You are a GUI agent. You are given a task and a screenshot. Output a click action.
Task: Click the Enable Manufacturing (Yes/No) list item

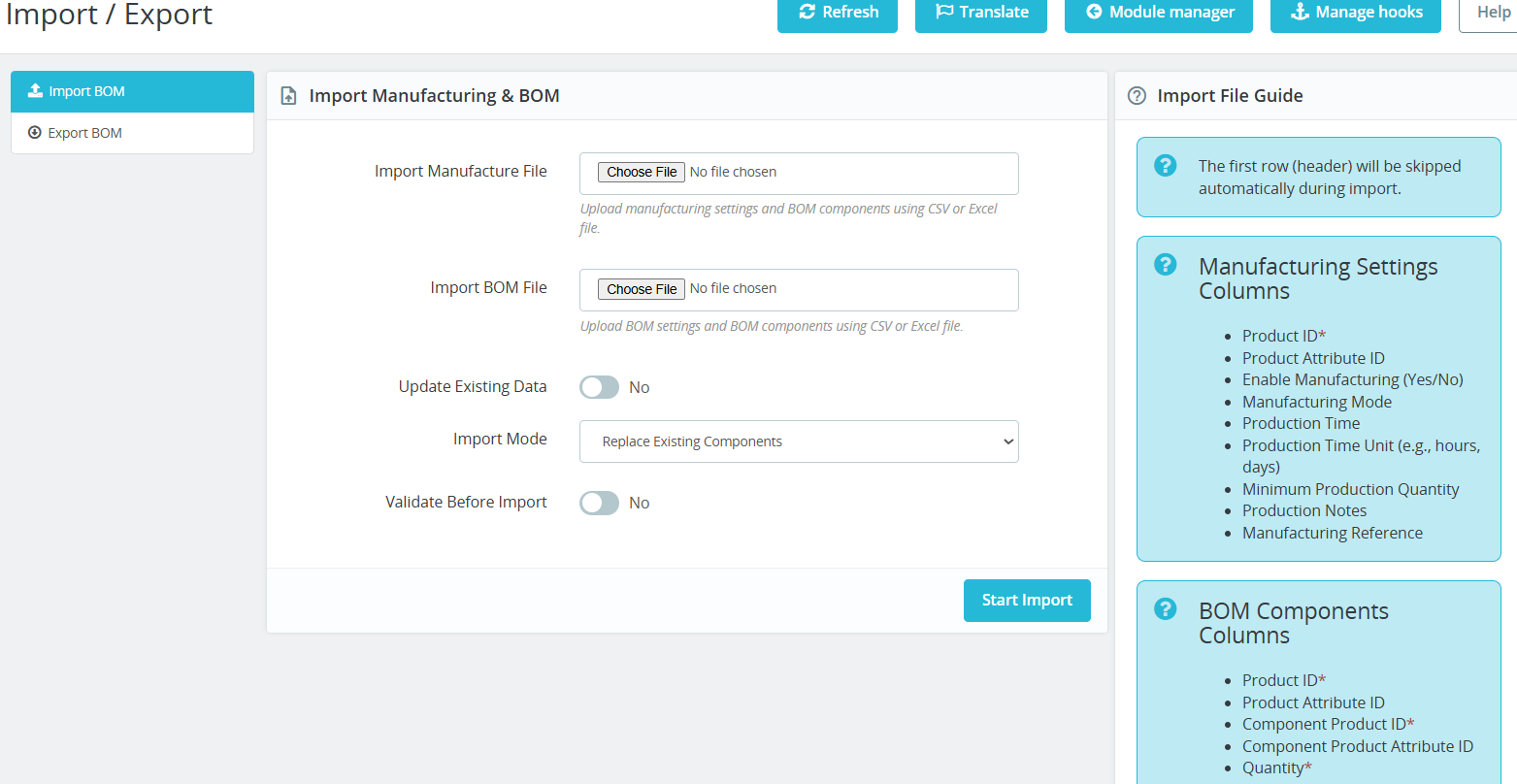[x=1353, y=379]
